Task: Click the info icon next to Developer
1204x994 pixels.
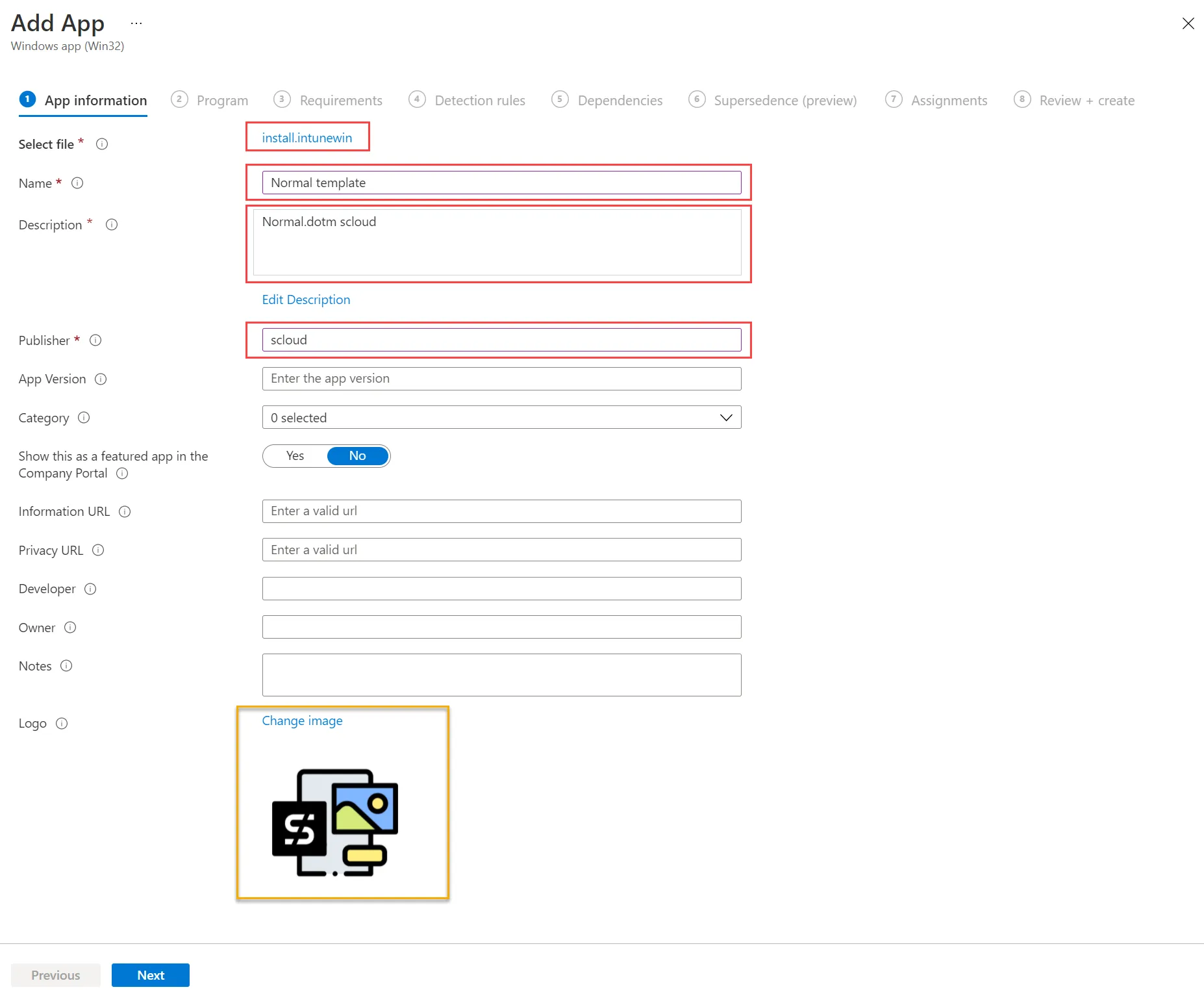Action: [x=90, y=589]
